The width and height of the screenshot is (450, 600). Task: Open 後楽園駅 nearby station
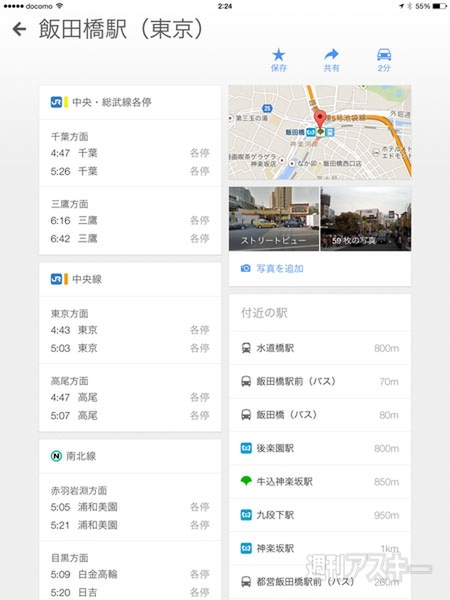click(320, 448)
